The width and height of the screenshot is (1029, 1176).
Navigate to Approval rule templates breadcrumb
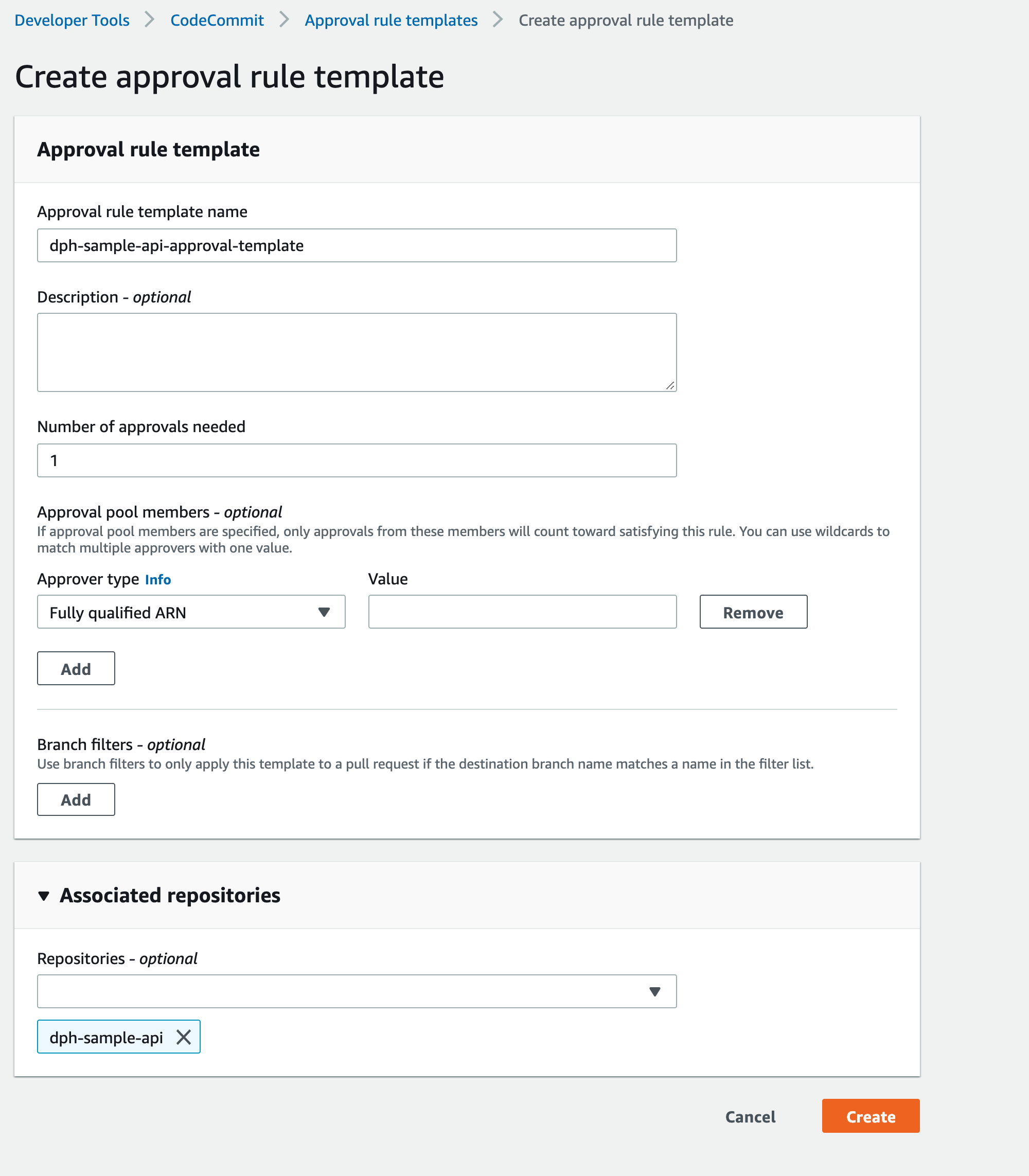point(391,20)
